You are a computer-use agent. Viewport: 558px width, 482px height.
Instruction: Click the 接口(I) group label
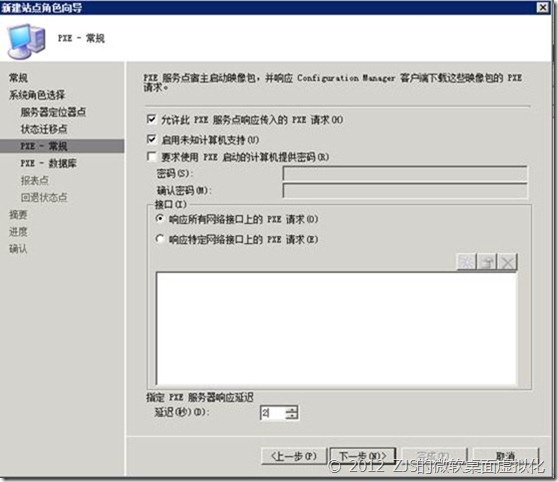[x=170, y=204]
